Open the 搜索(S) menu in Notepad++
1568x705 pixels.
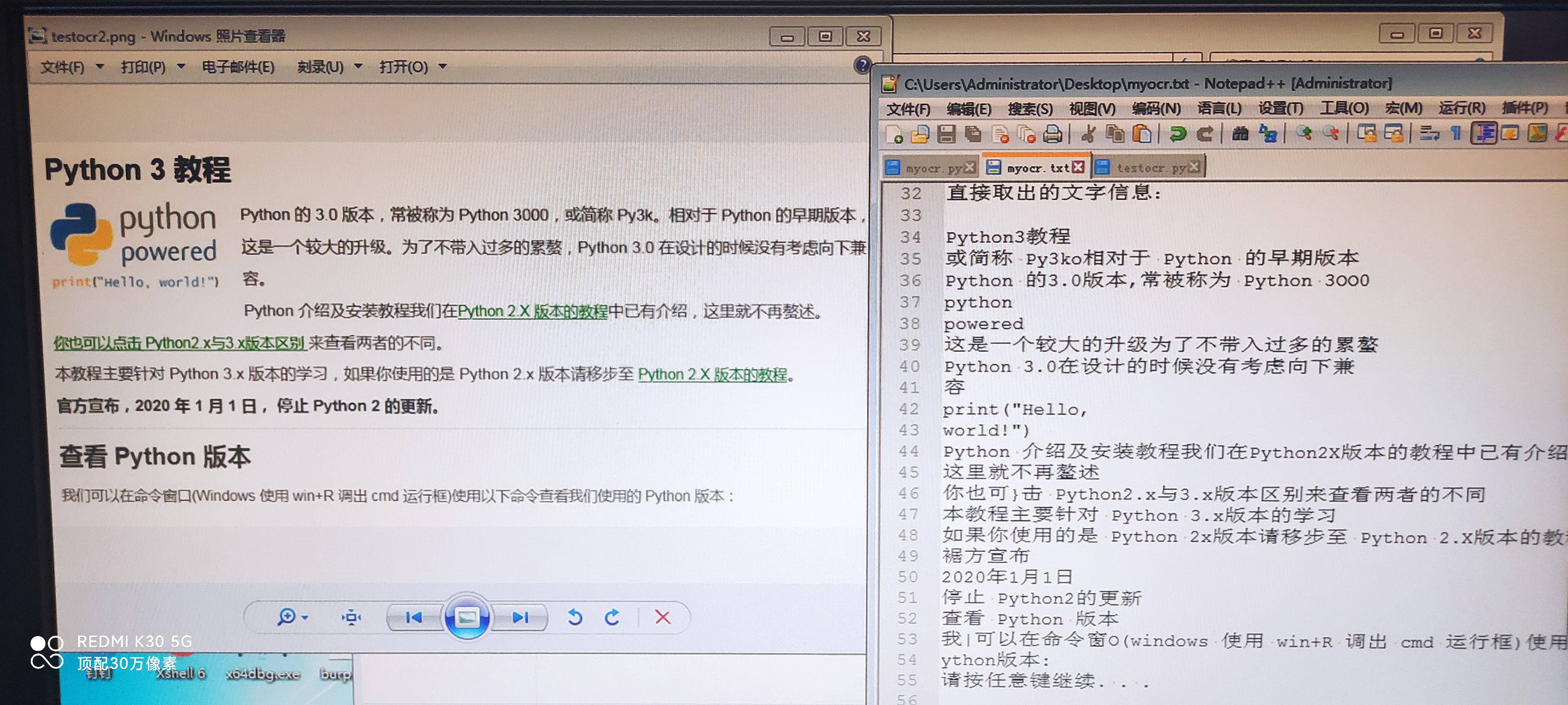1030,109
